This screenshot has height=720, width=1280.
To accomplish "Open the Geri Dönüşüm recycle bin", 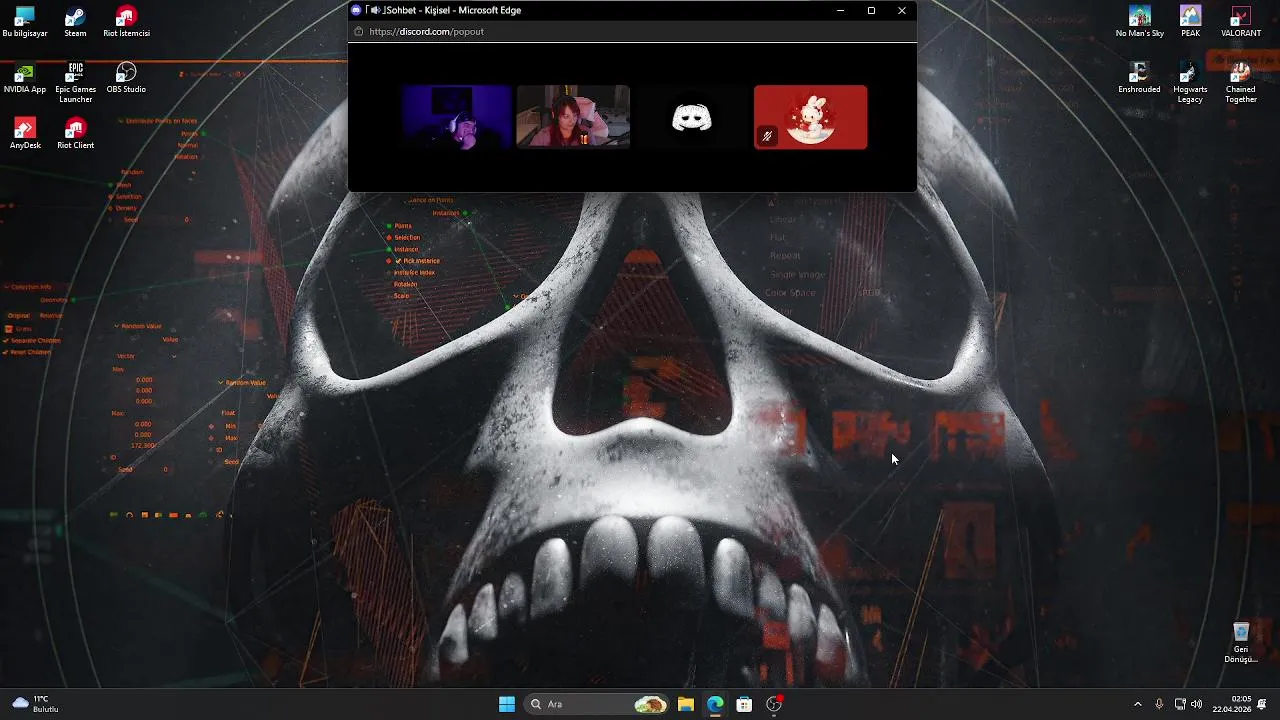I will [x=1241, y=643].
